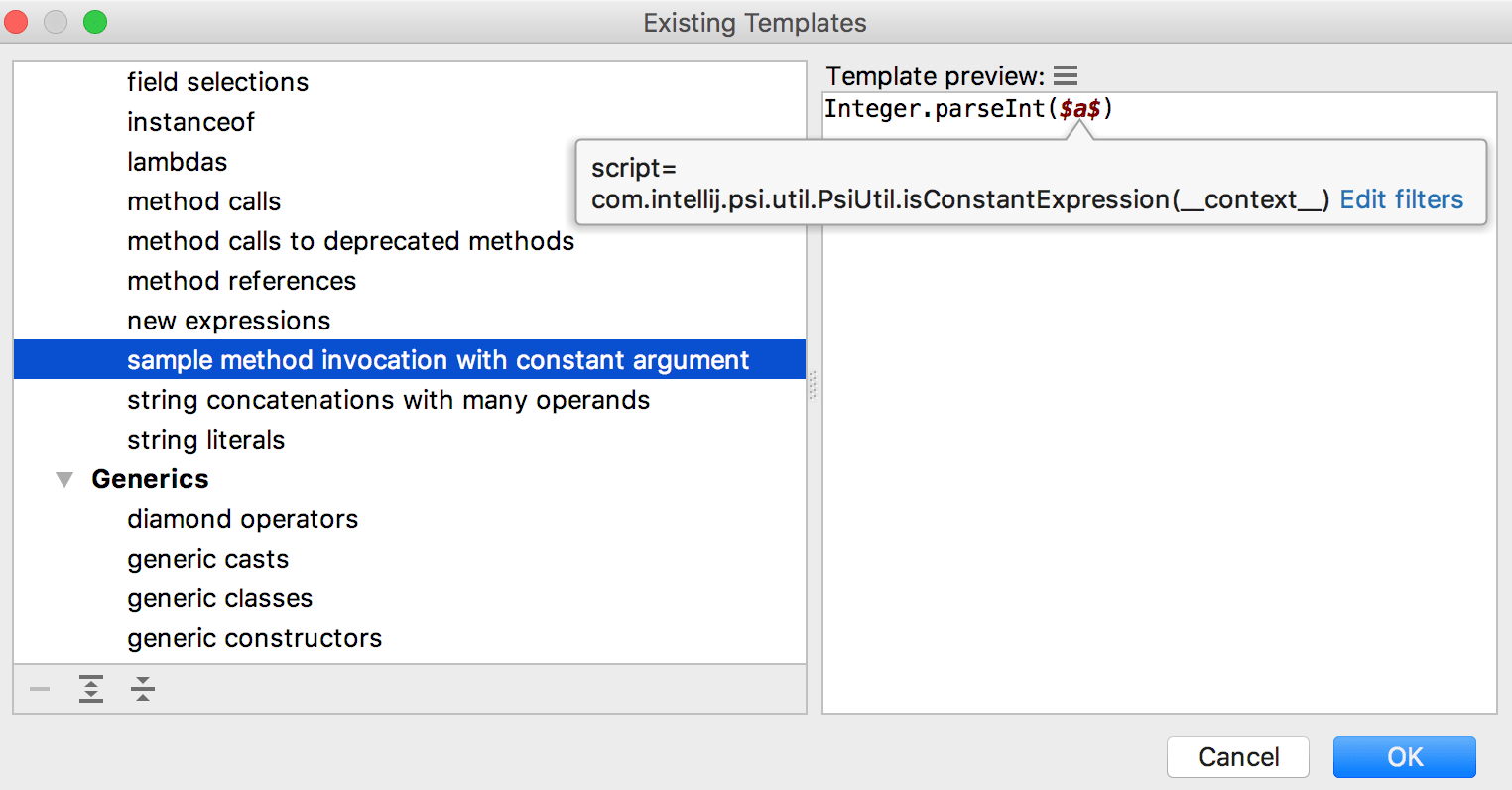Collapse the Generics group triangle
1512x790 pixels.
tap(63, 479)
